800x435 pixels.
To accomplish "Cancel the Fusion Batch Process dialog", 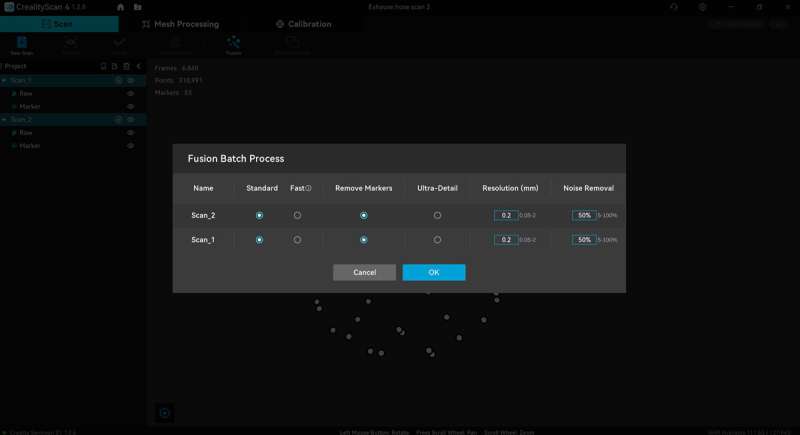I will 364,272.
